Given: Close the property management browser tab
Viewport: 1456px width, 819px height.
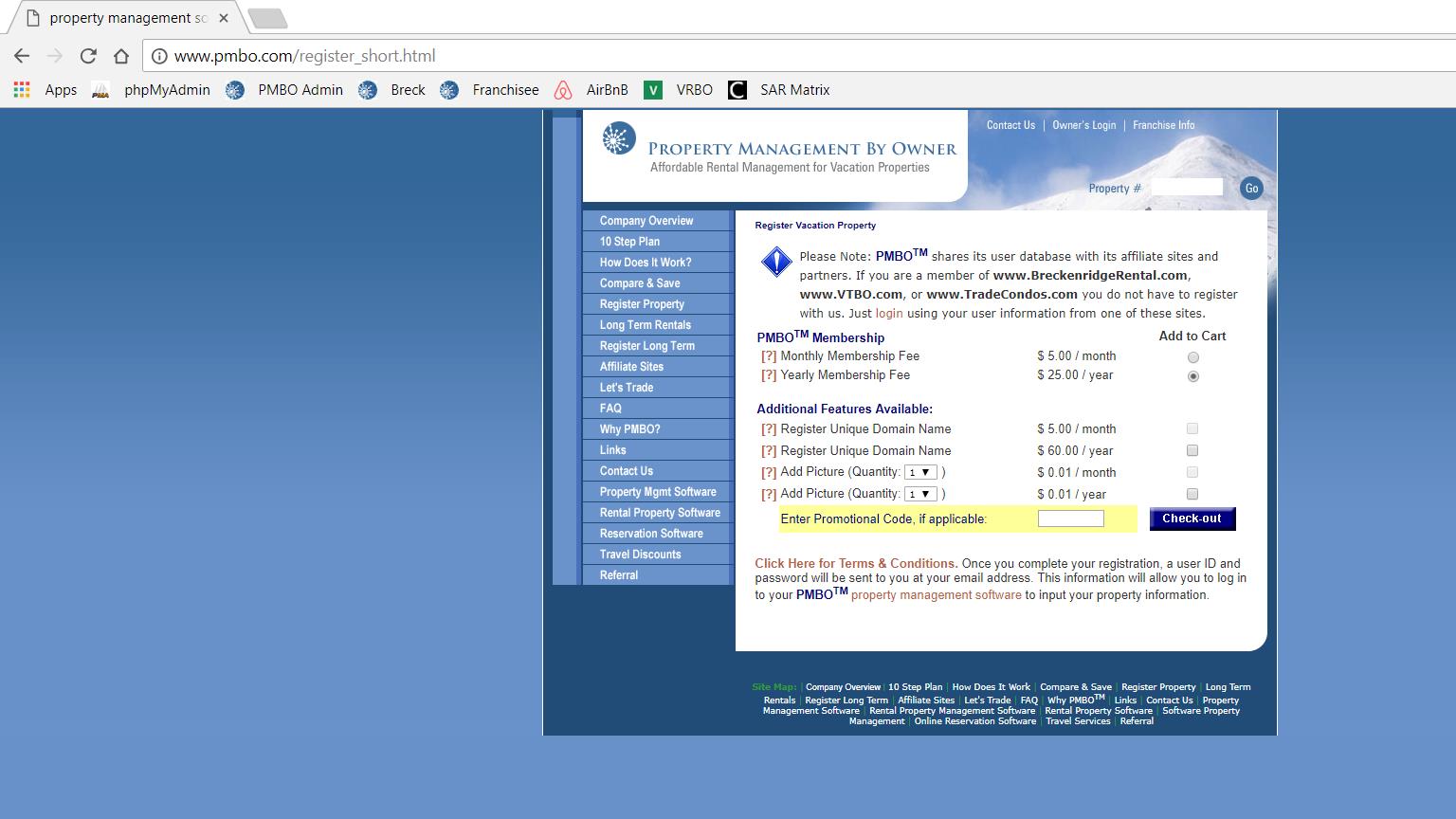Looking at the screenshot, I should pyautogui.click(x=224, y=18).
